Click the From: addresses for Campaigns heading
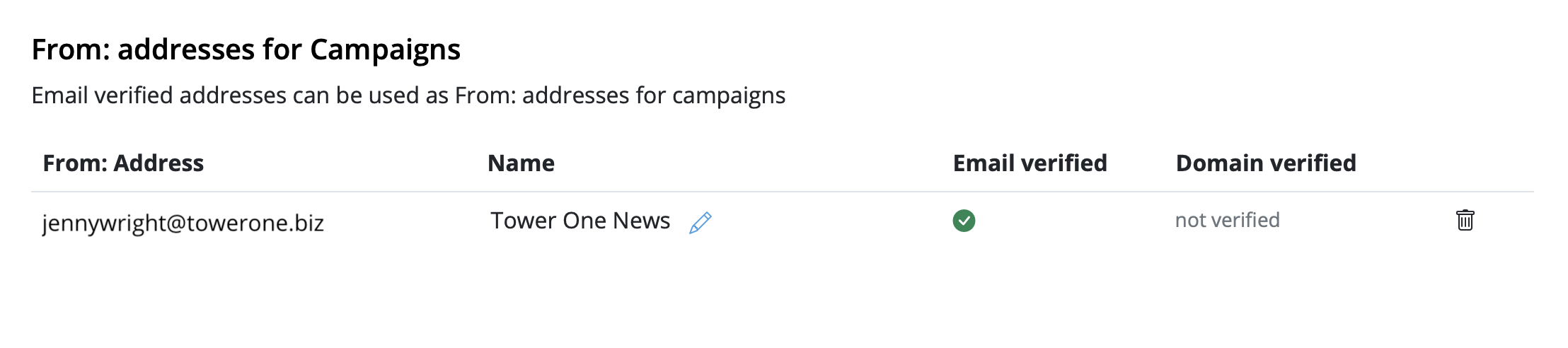 pos(246,50)
